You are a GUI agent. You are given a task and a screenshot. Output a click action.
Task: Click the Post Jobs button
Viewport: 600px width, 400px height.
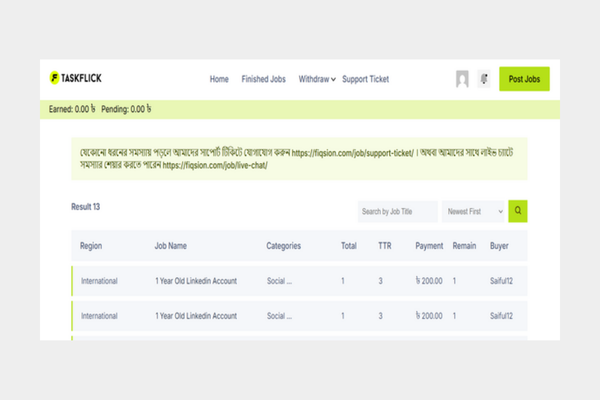(524, 79)
